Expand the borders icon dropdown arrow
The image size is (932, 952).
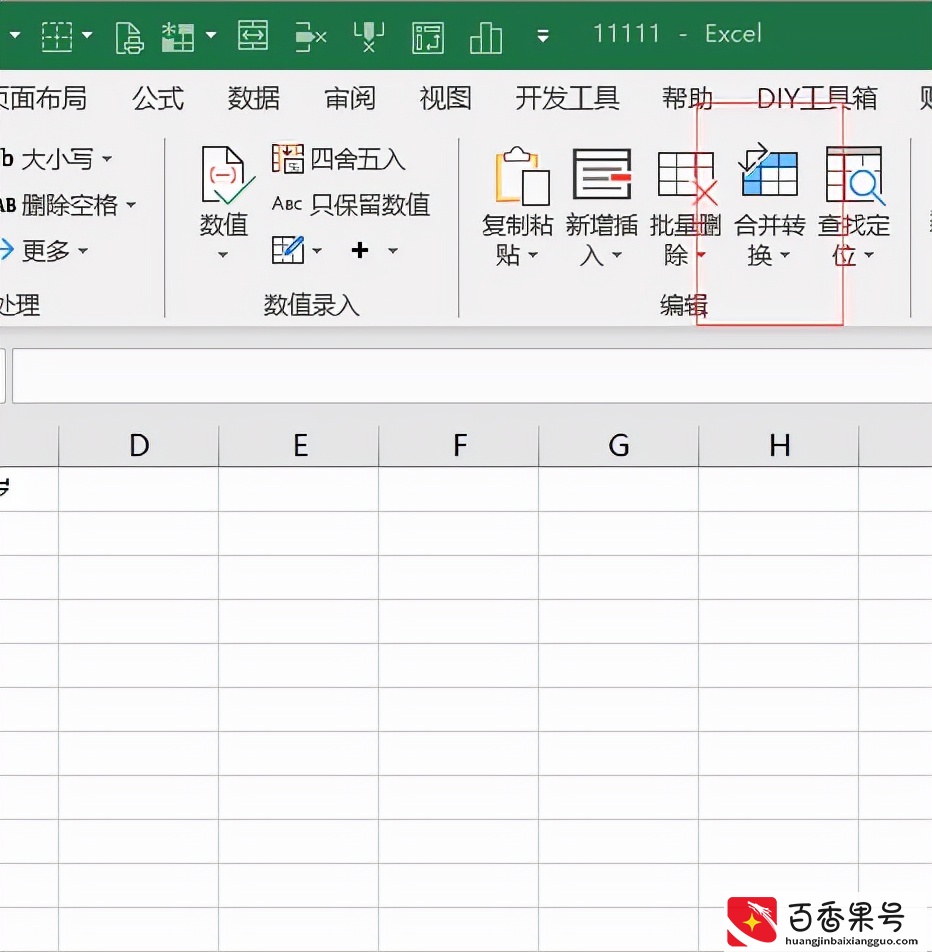(x=87, y=35)
